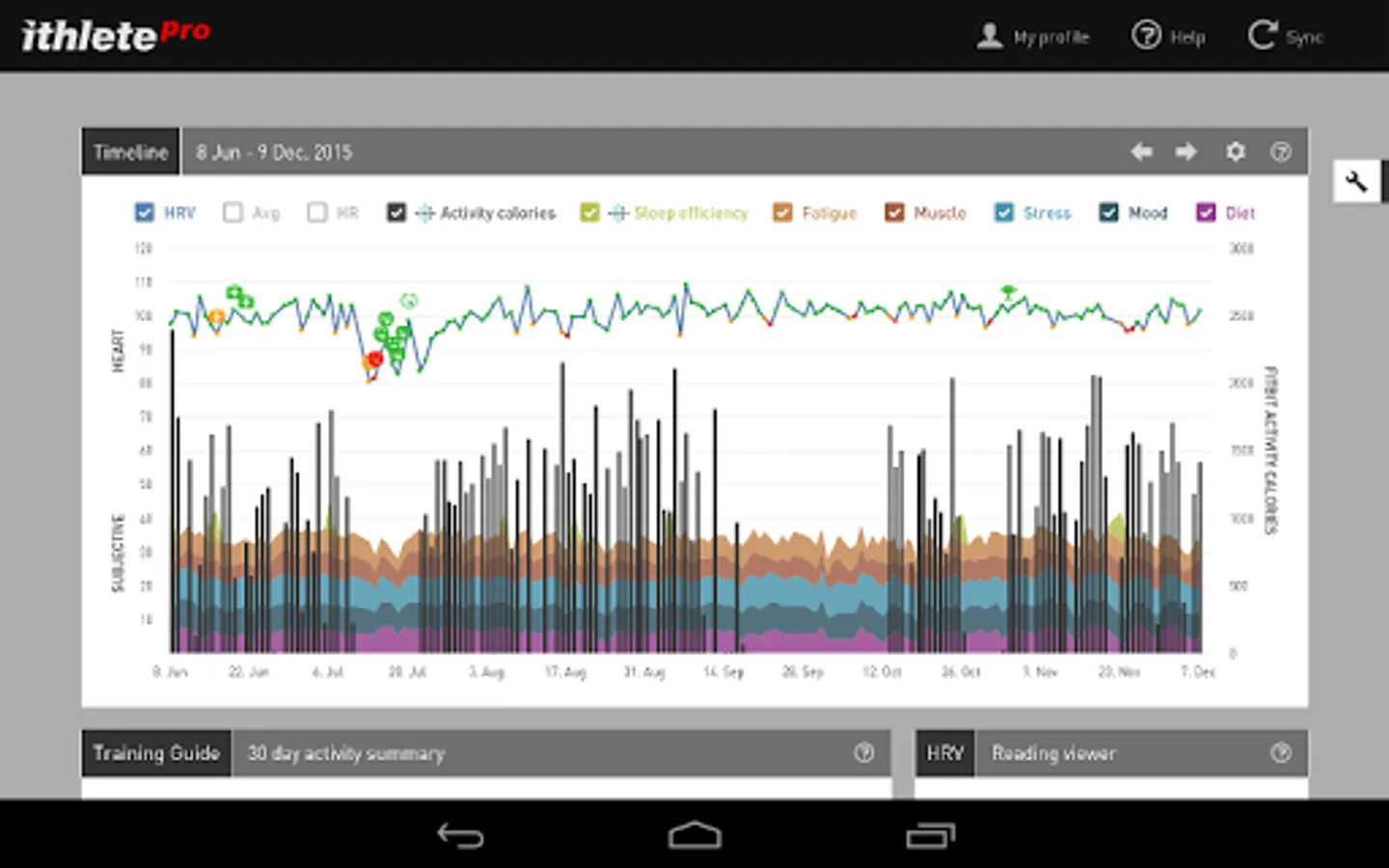Toggle the Diet checkbox
The width and height of the screenshot is (1389, 868).
click(1206, 212)
